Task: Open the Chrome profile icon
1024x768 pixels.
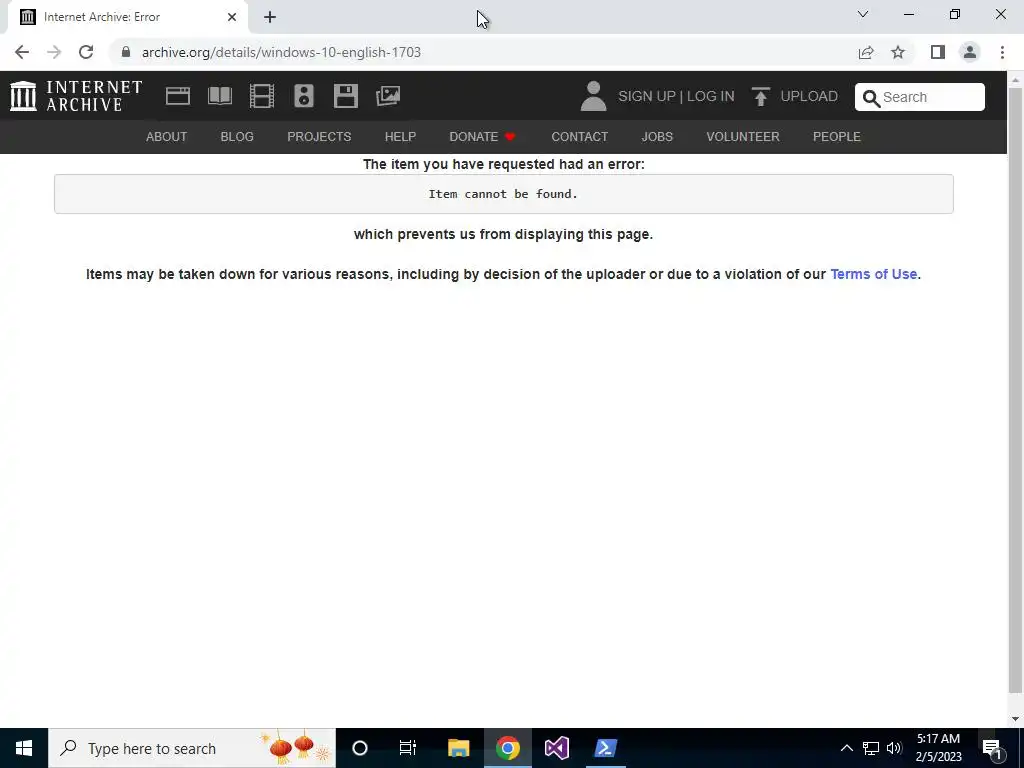Action: coord(970,52)
